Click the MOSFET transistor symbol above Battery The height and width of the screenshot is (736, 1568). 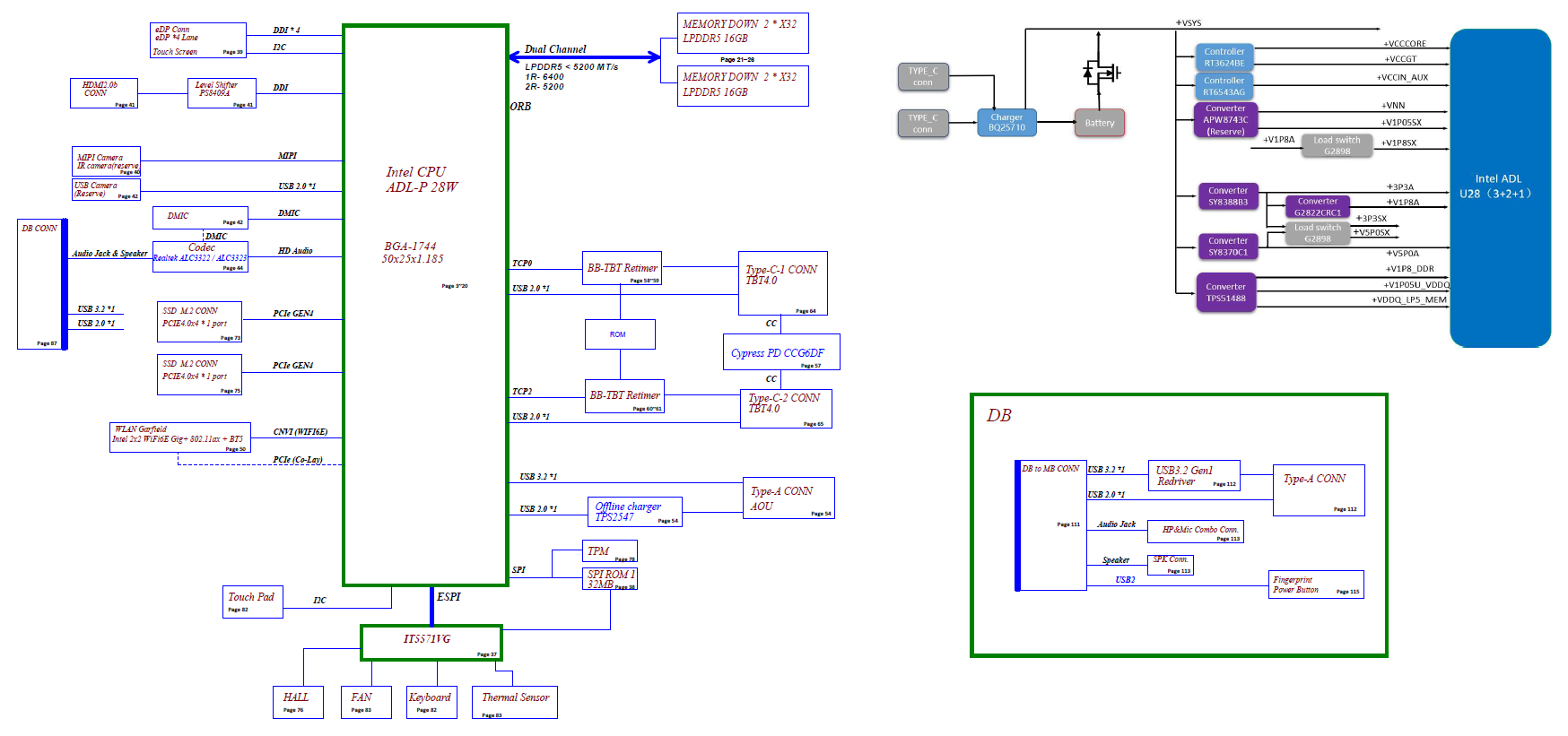point(1100,72)
